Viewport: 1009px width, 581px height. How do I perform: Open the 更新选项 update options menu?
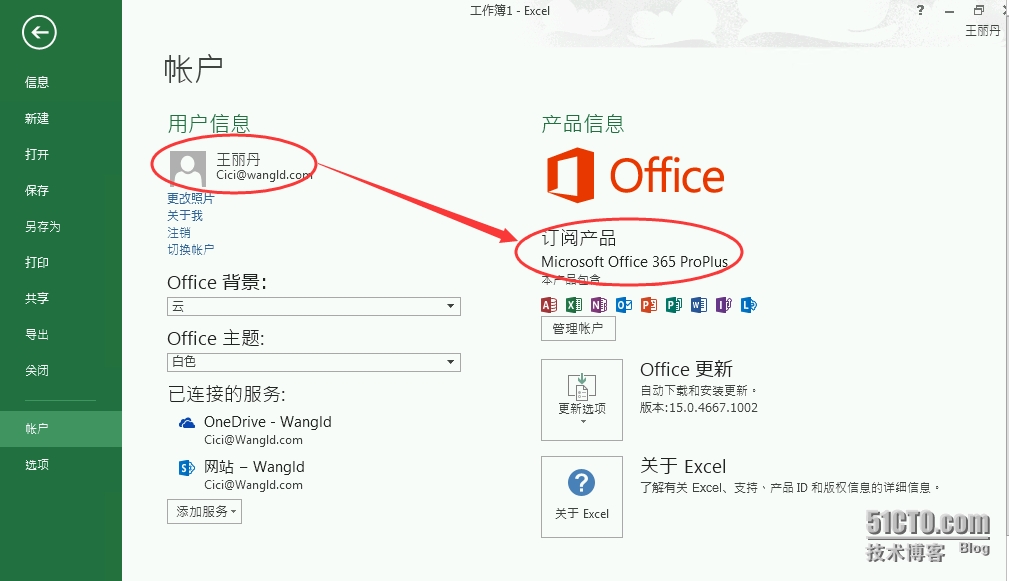pos(581,400)
